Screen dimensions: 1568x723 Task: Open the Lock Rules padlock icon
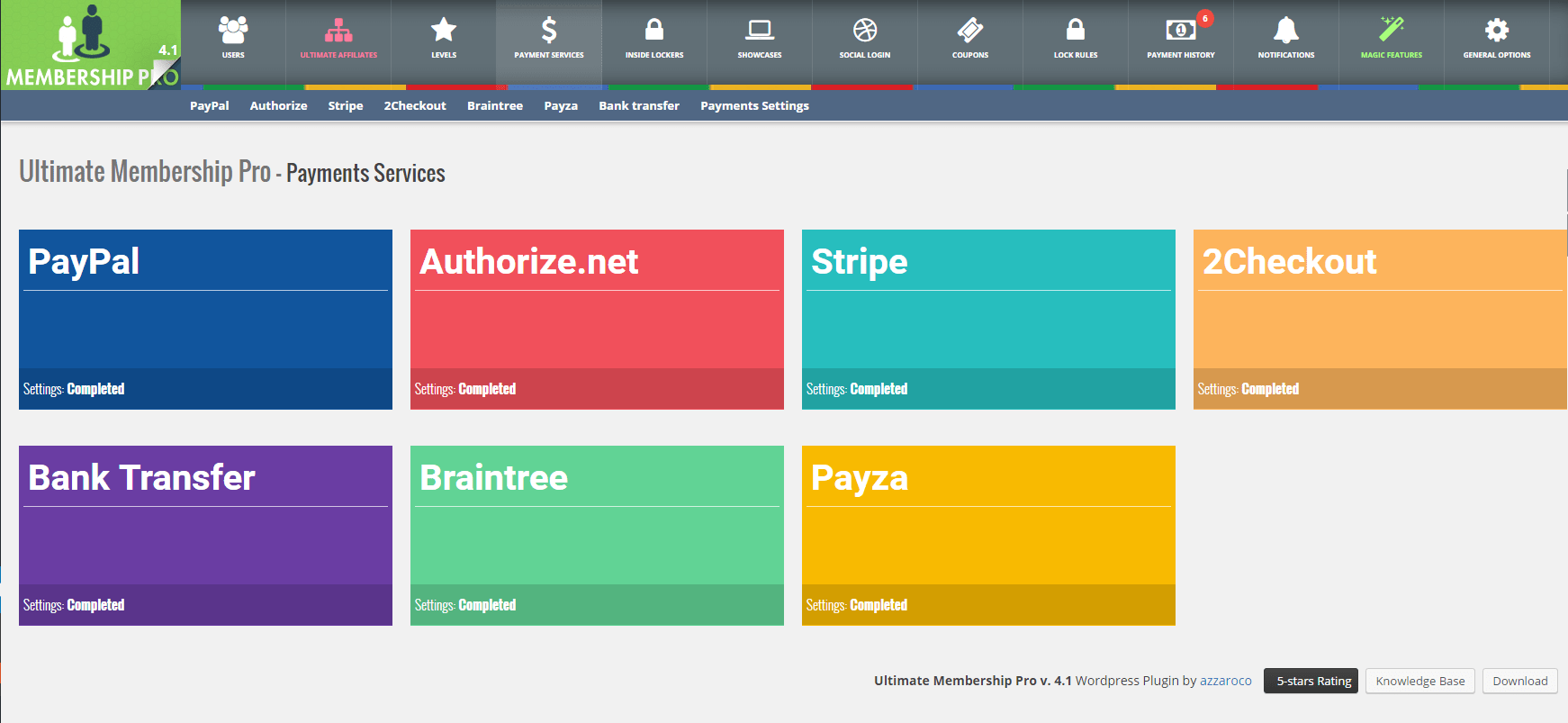point(1076,32)
